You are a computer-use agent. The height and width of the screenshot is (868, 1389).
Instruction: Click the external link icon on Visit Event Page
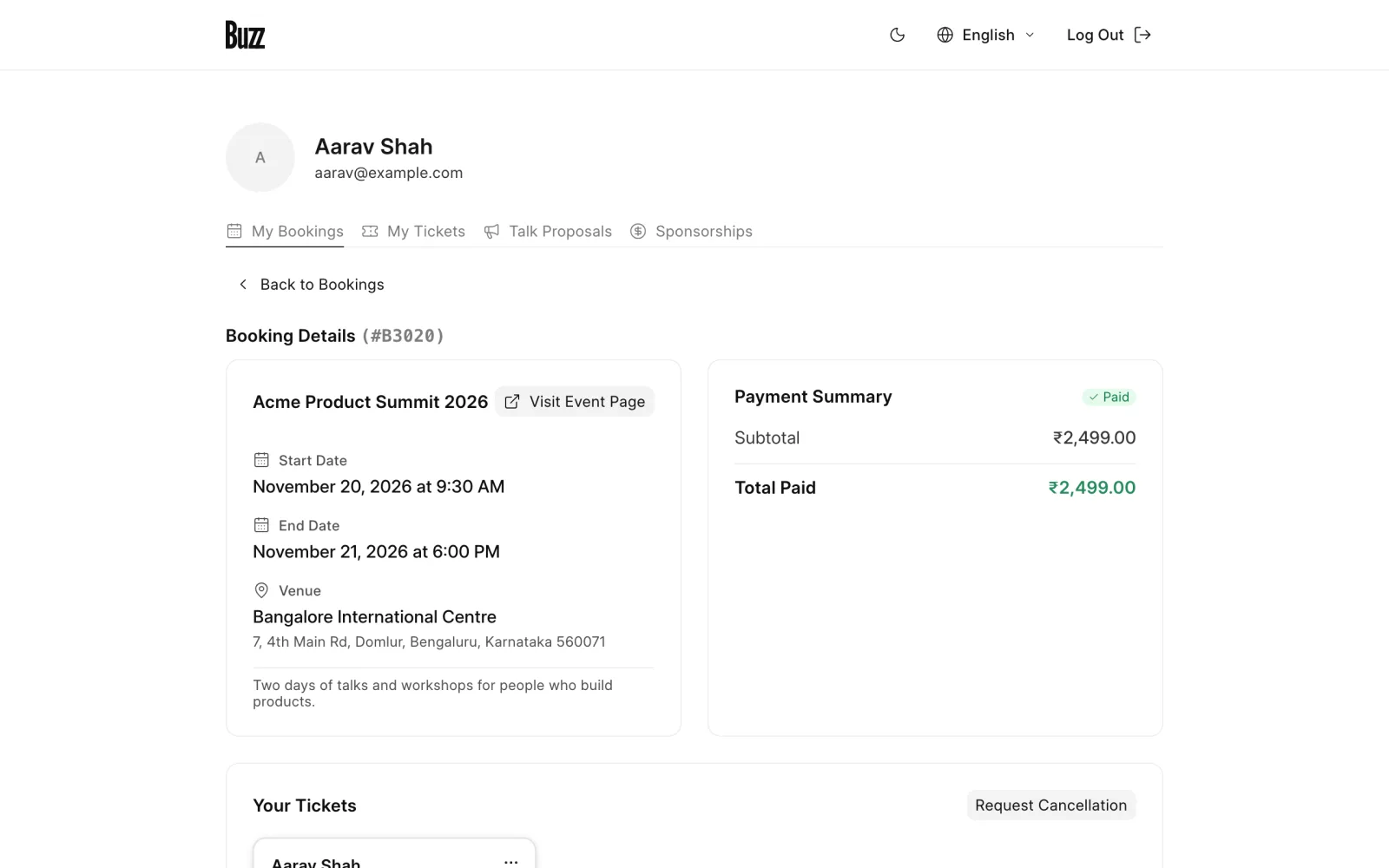point(512,402)
